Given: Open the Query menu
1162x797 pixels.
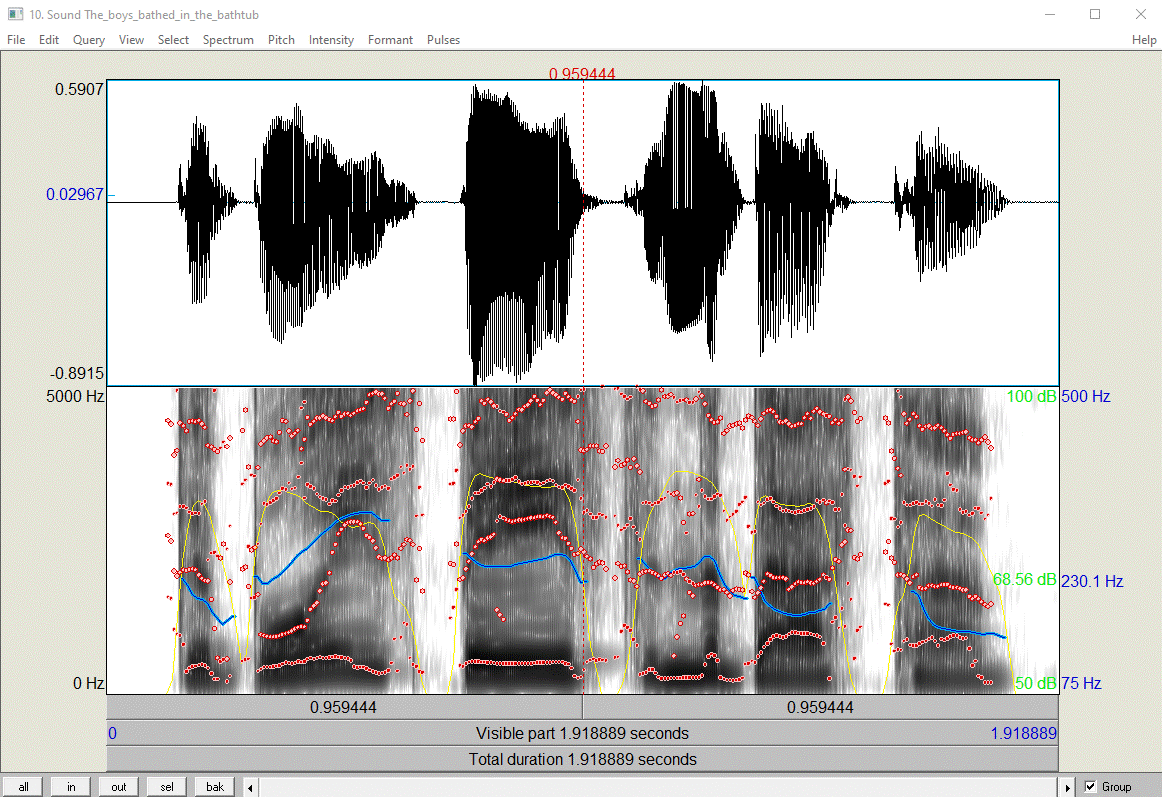Looking at the screenshot, I should (89, 40).
